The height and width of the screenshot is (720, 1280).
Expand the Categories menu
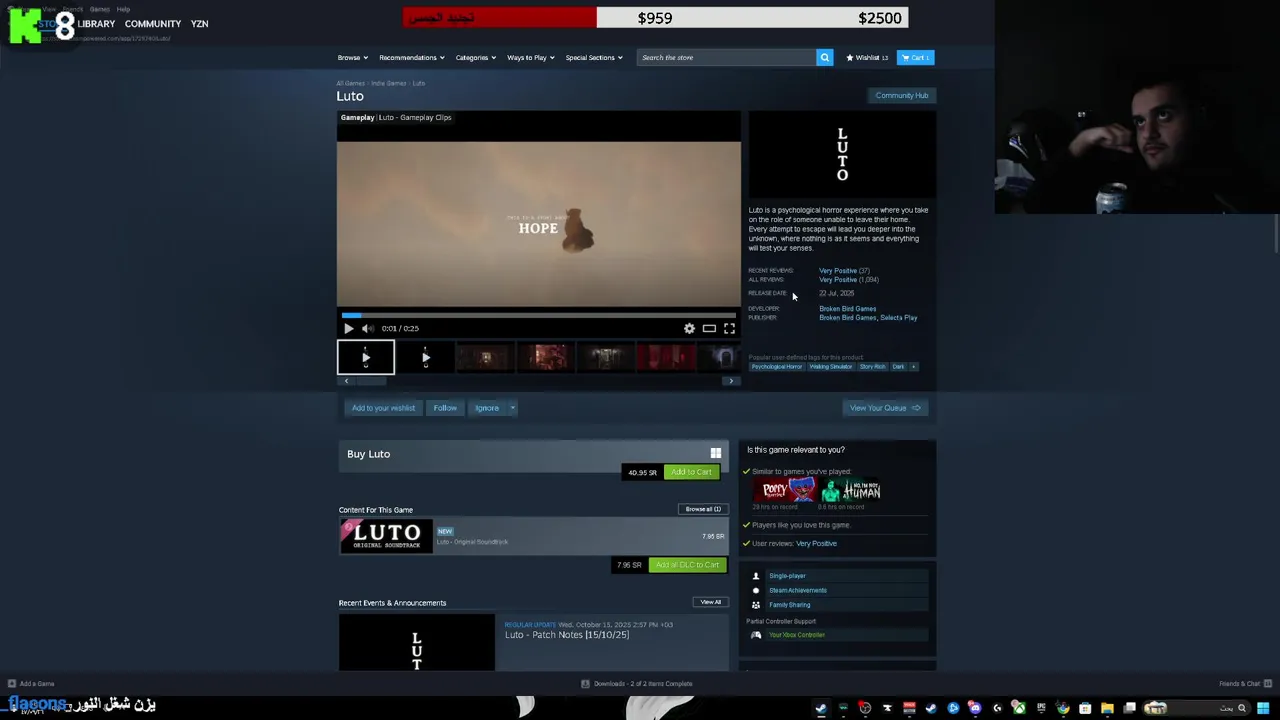pos(476,57)
